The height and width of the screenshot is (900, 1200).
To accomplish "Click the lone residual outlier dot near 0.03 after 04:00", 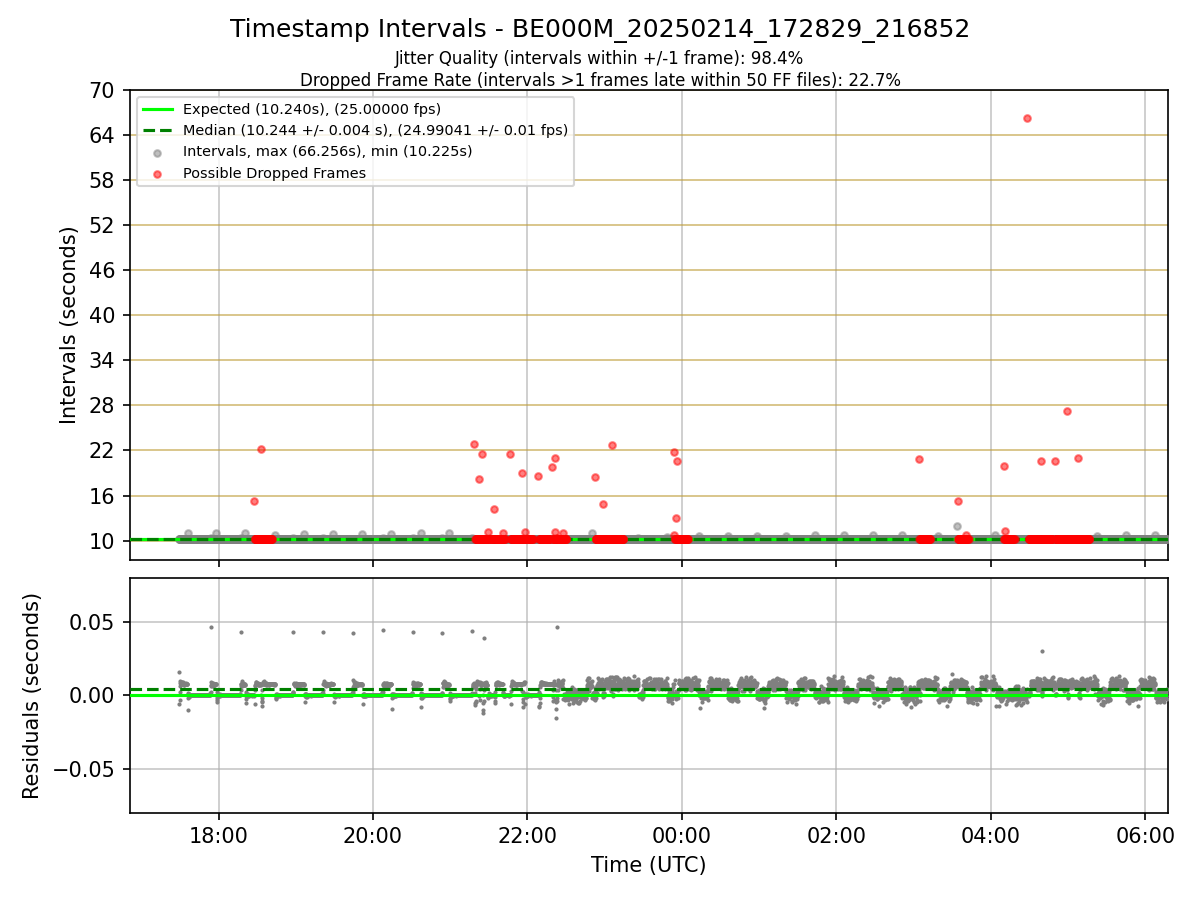I will point(1042,651).
